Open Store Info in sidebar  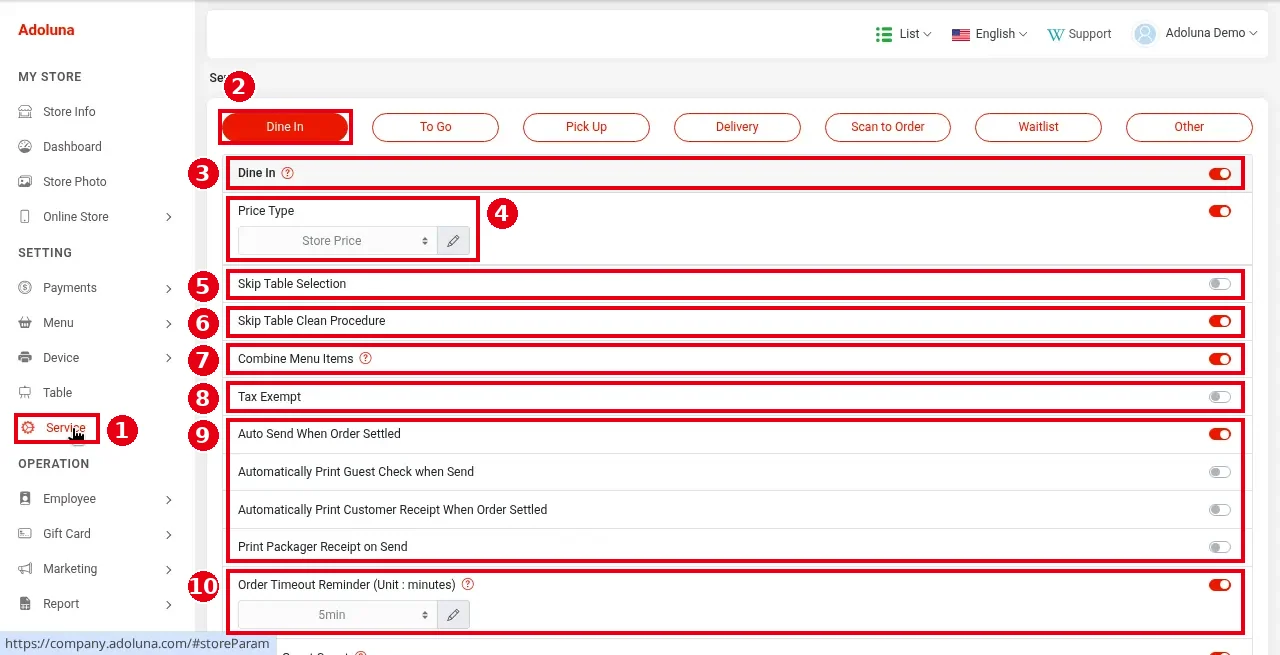click(x=69, y=112)
